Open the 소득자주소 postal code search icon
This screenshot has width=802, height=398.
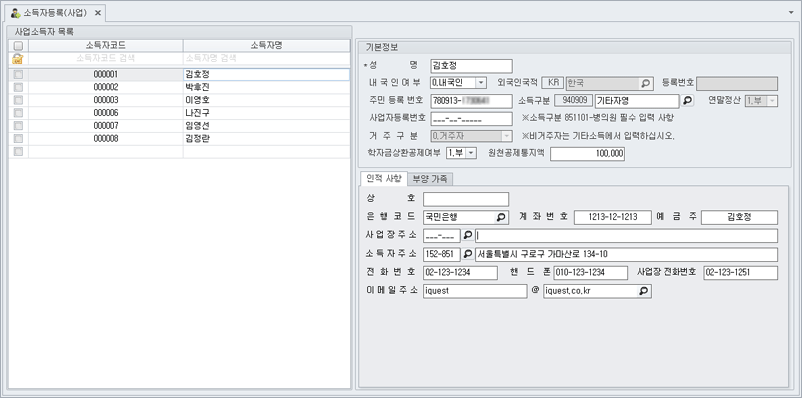tap(467, 254)
